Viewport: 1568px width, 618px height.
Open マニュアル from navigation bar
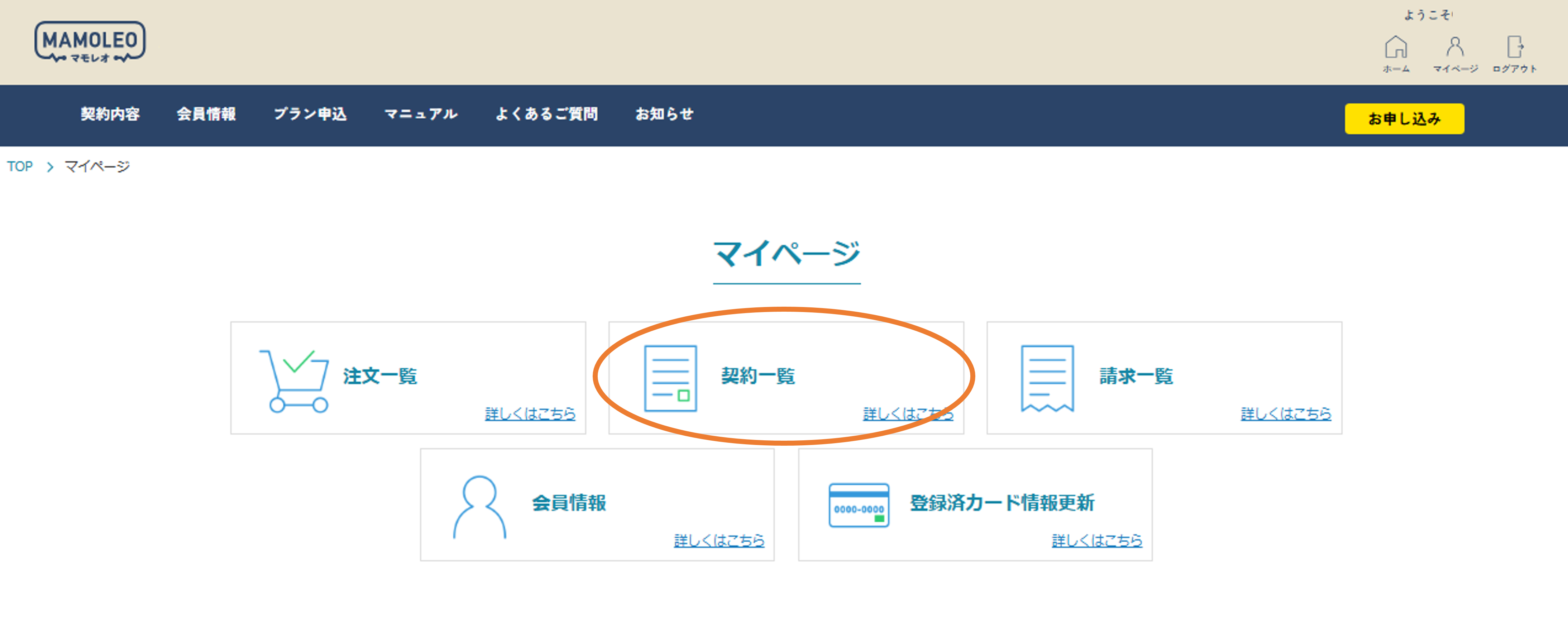pos(421,114)
